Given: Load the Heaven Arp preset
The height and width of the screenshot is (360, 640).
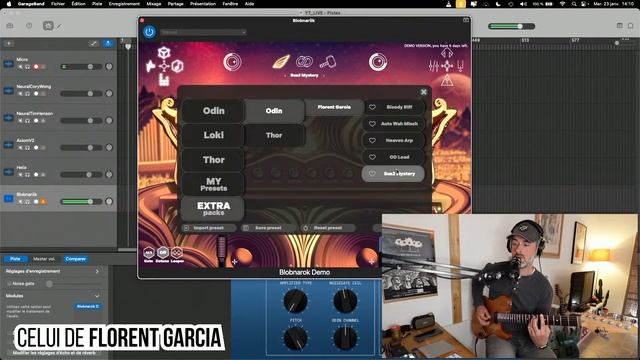Looking at the screenshot, I should point(399,140).
